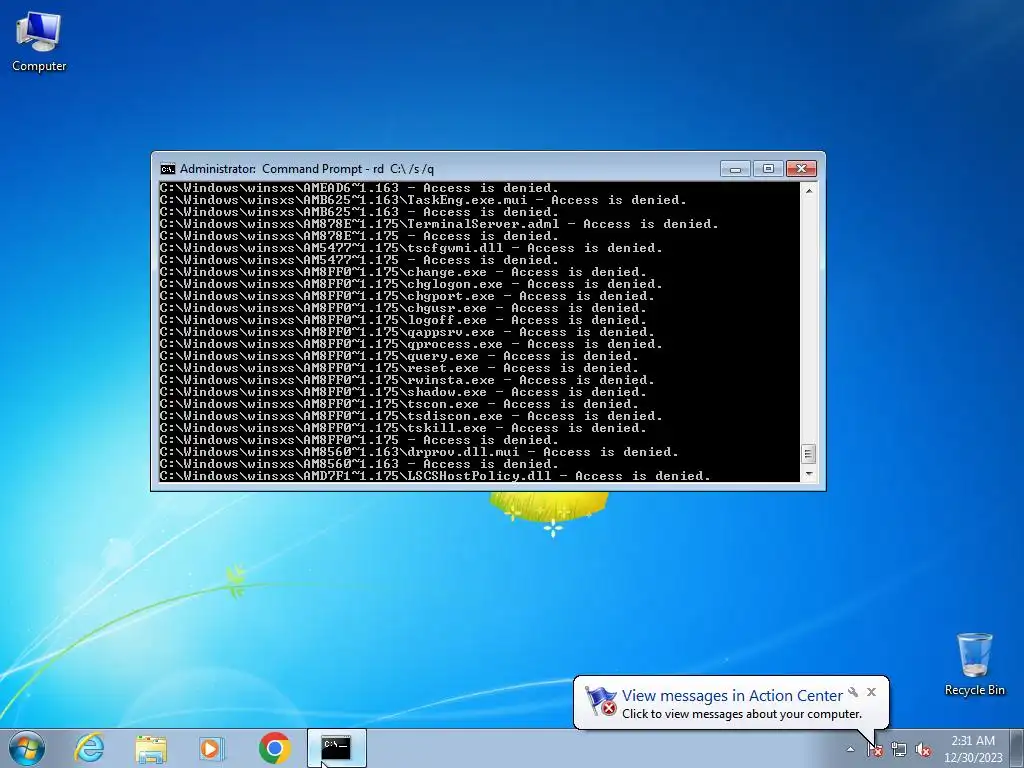Click the qprocess.exe access denied line
This screenshot has width=1024, height=768.
tap(411, 344)
